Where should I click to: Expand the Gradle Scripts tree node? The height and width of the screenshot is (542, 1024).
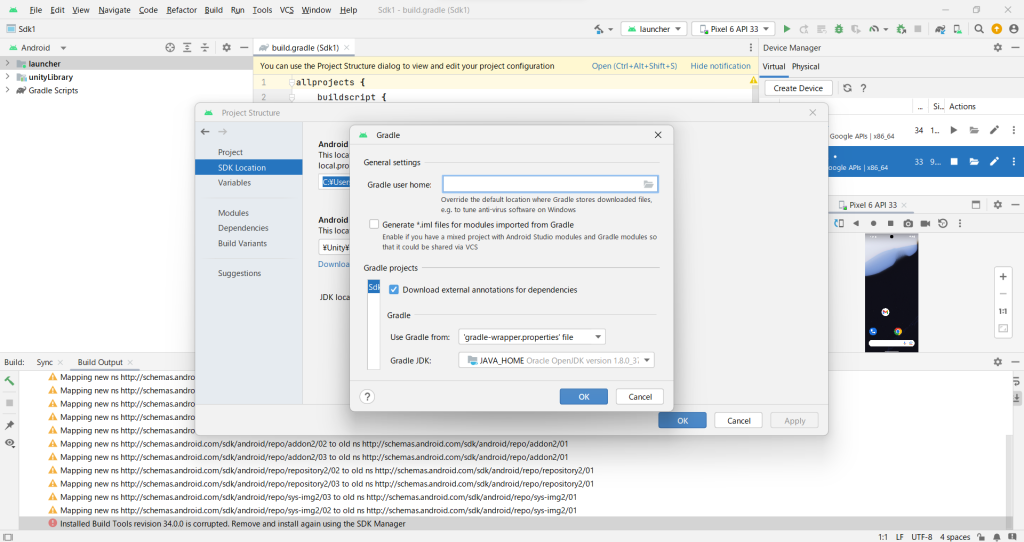coord(7,90)
